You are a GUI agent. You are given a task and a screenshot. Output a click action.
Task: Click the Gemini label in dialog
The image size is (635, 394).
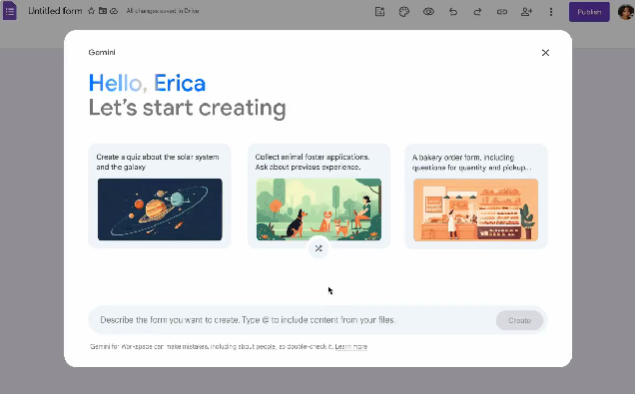pos(102,52)
